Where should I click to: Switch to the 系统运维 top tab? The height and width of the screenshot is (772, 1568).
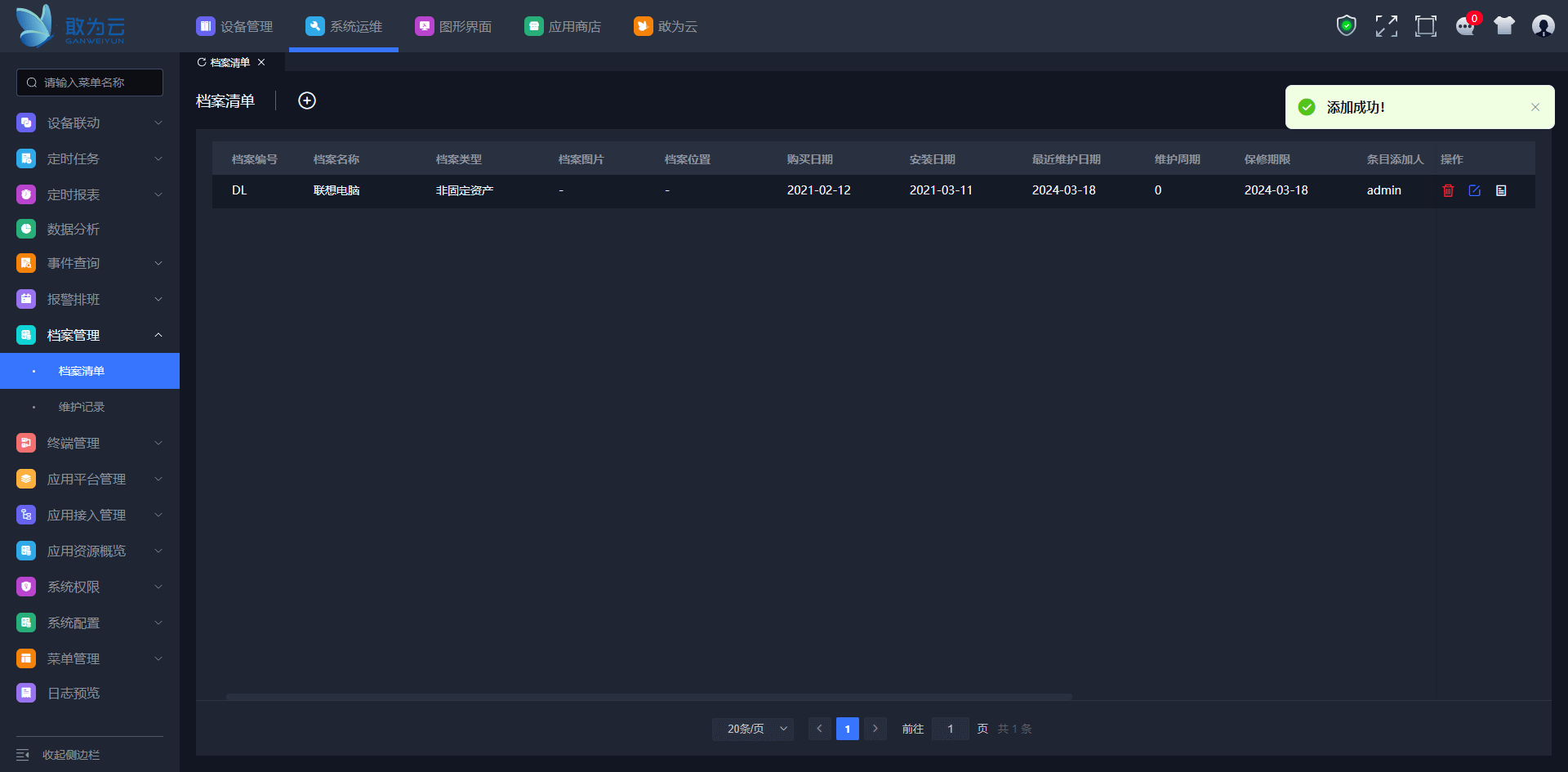tap(344, 26)
